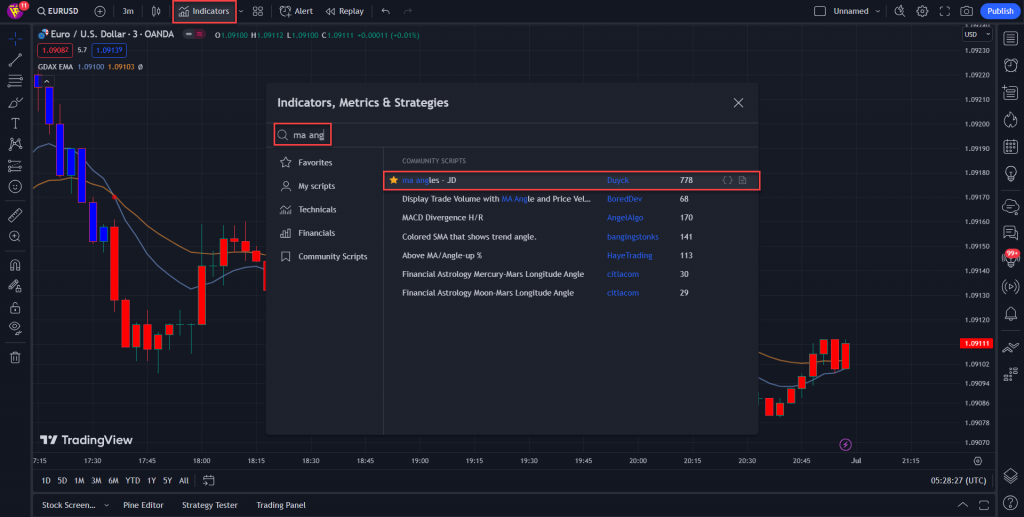This screenshot has width=1024, height=517.
Task: Click the EURUSD symbol search
Action: 57,11
